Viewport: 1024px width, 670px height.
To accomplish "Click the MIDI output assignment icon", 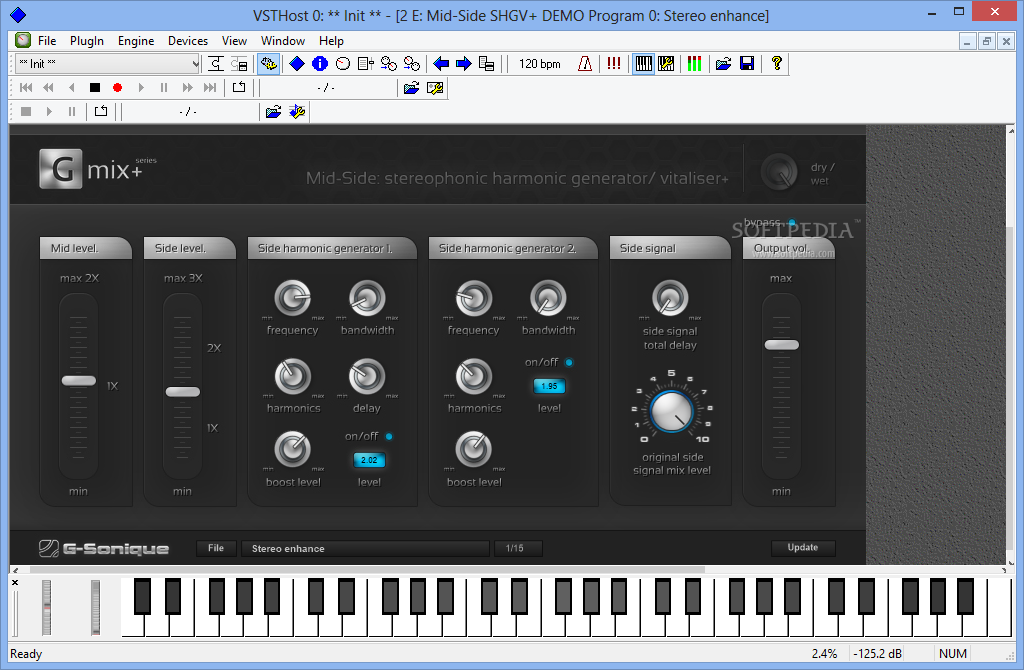I will (x=411, y=63).
